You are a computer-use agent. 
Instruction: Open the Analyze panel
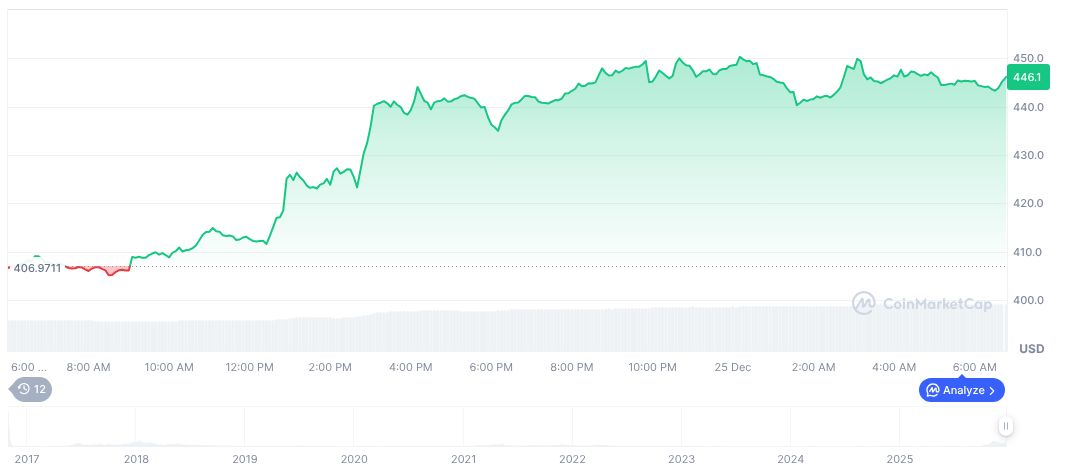[961, 390]
